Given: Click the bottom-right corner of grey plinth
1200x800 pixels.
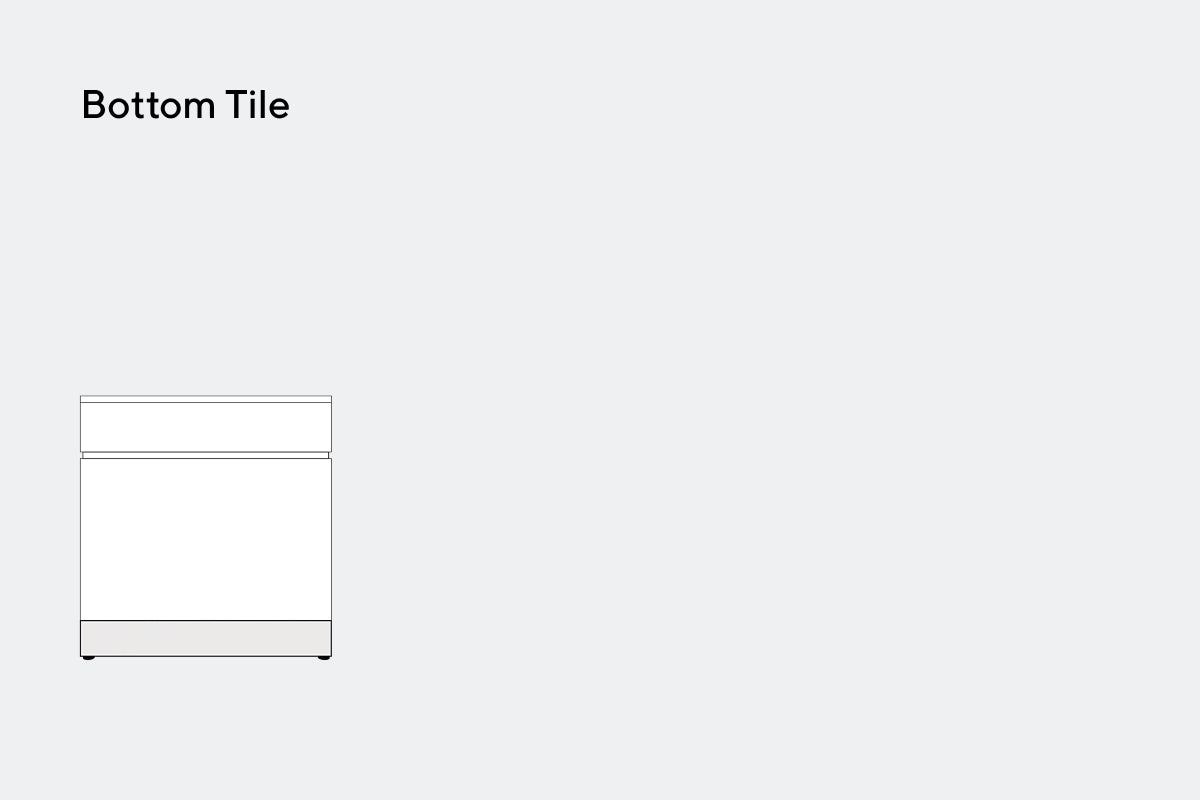Looking at the screenshot, I should 331,656.
